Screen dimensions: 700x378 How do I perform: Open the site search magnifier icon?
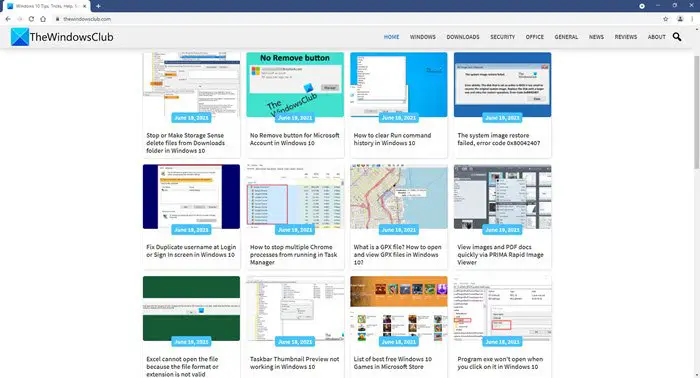click(677, 37)
